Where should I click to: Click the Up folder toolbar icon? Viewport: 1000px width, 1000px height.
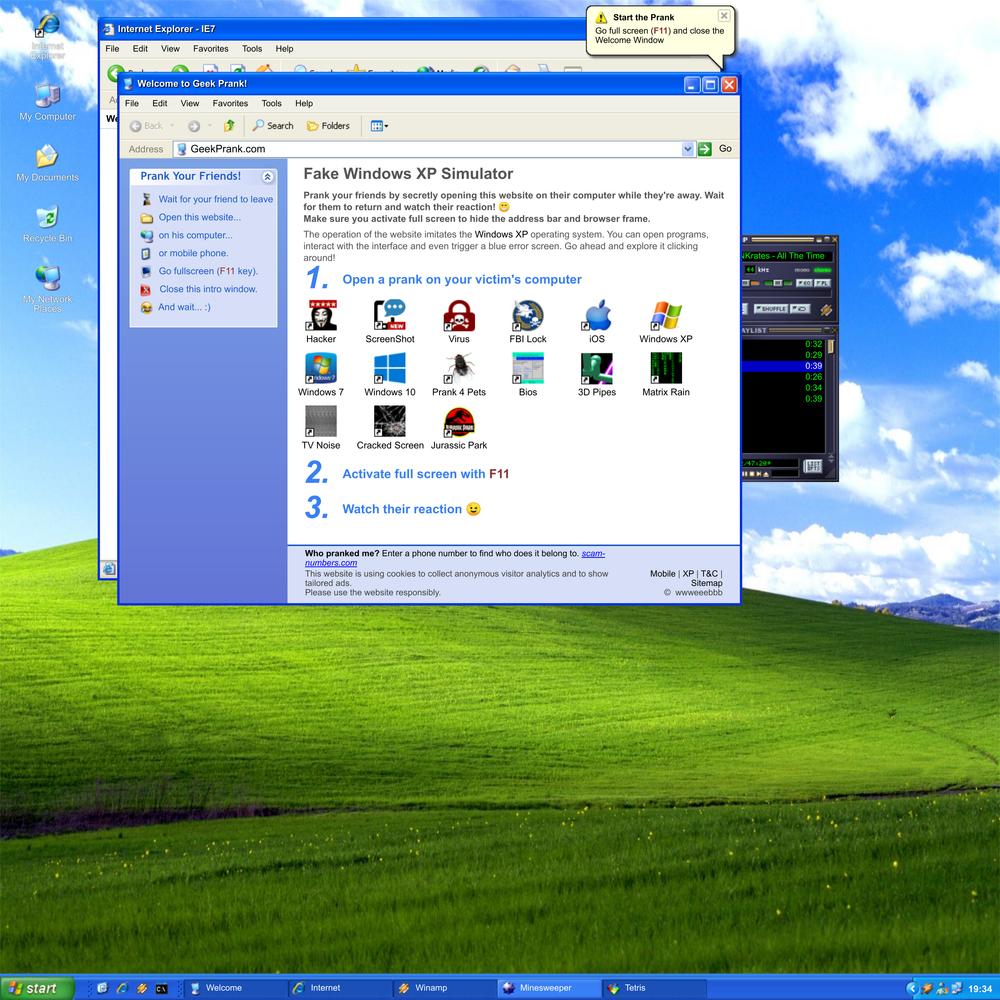tap(229, 126)
